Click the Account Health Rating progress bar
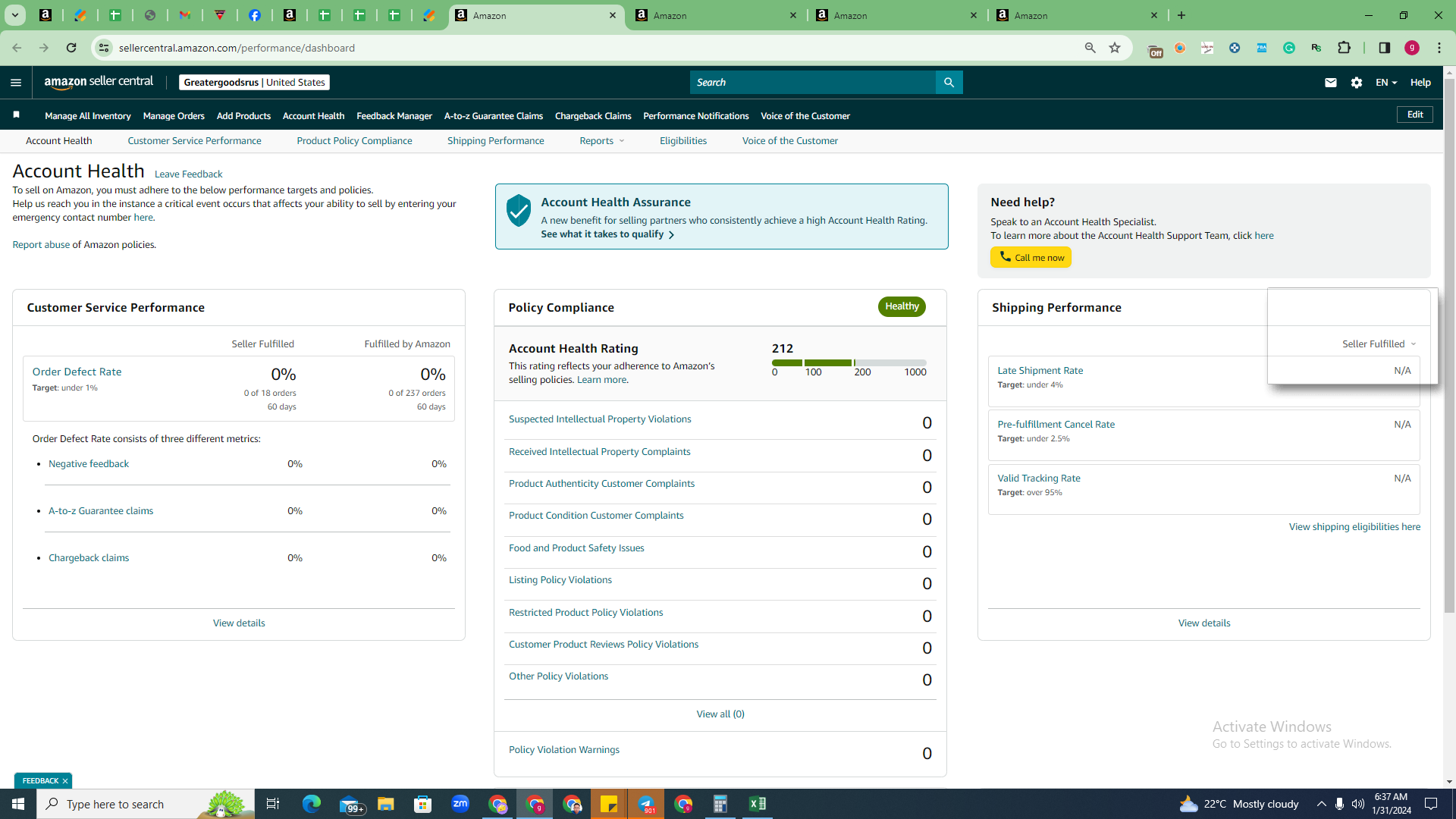Screen dimensions: 1456x819 (x=849, y=363)
